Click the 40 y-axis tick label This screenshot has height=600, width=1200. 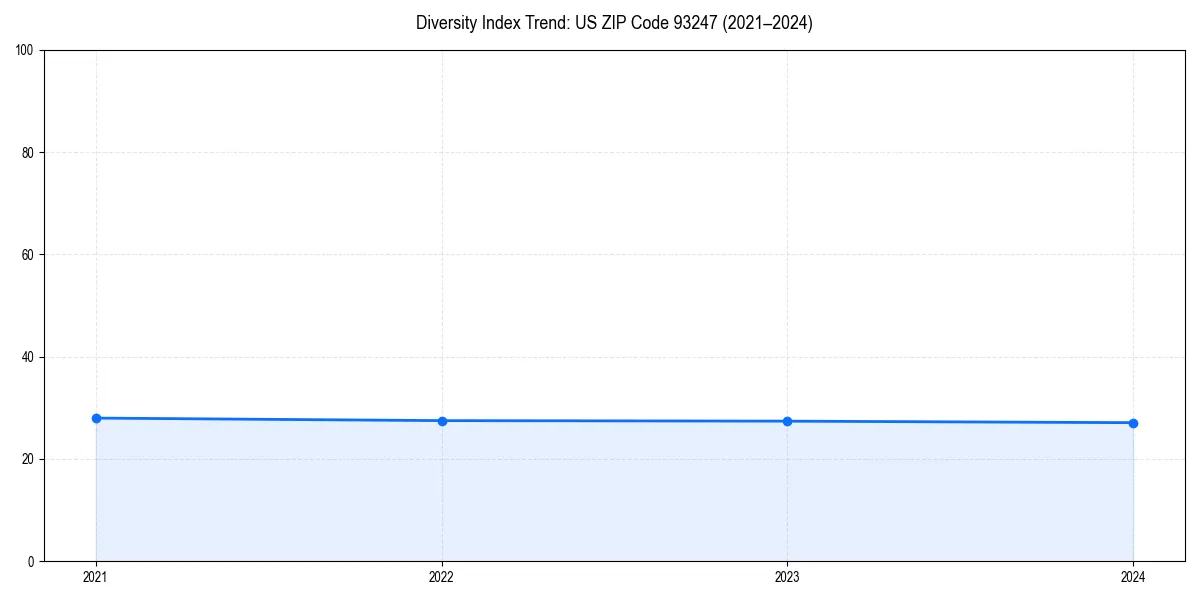coord(26,355)
